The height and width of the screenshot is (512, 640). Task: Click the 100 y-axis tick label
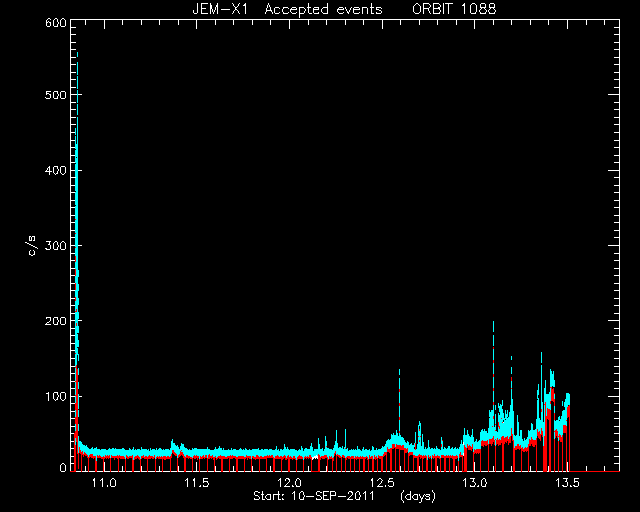pos(56,396)
